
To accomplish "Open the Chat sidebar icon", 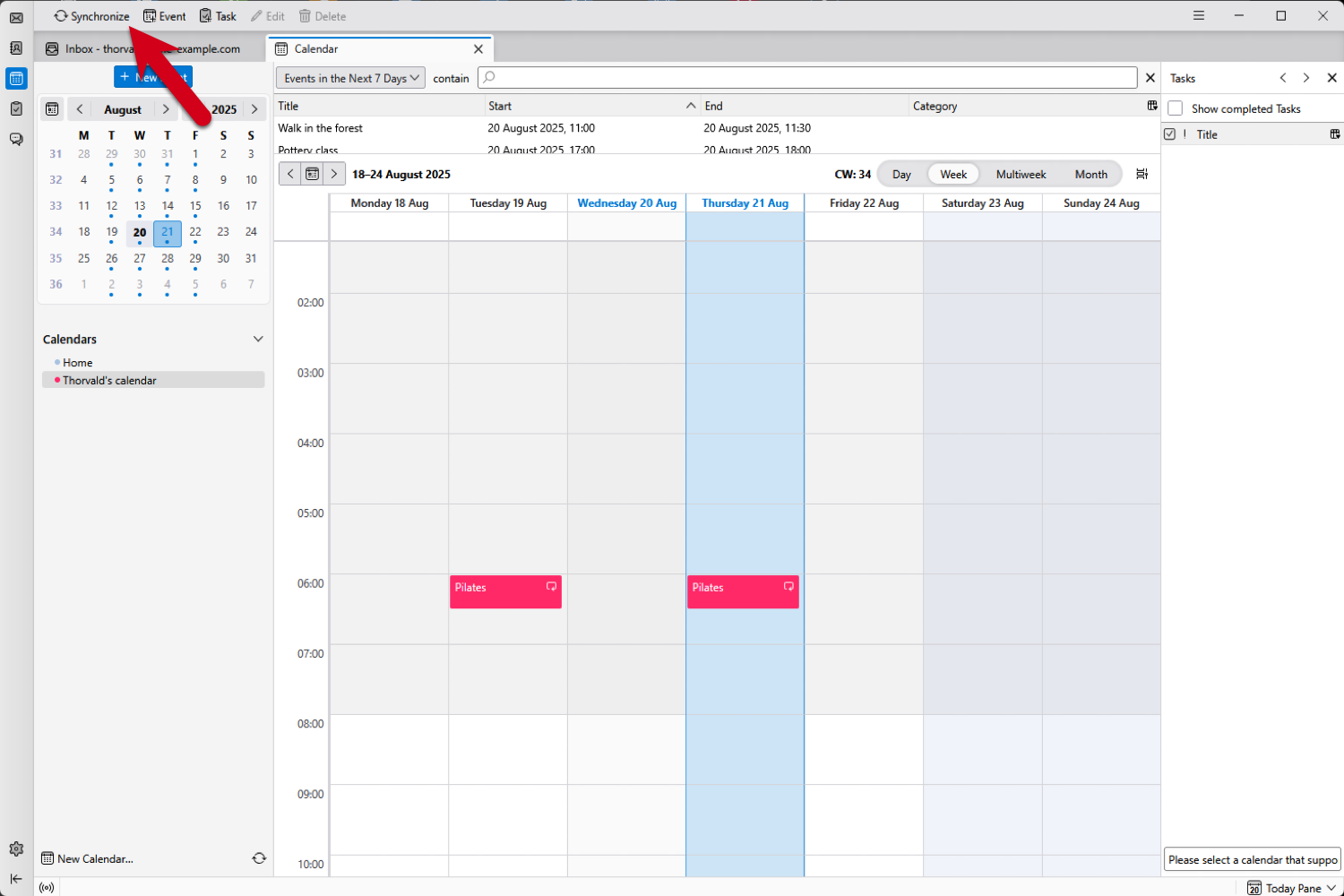I will click(15, 139).
